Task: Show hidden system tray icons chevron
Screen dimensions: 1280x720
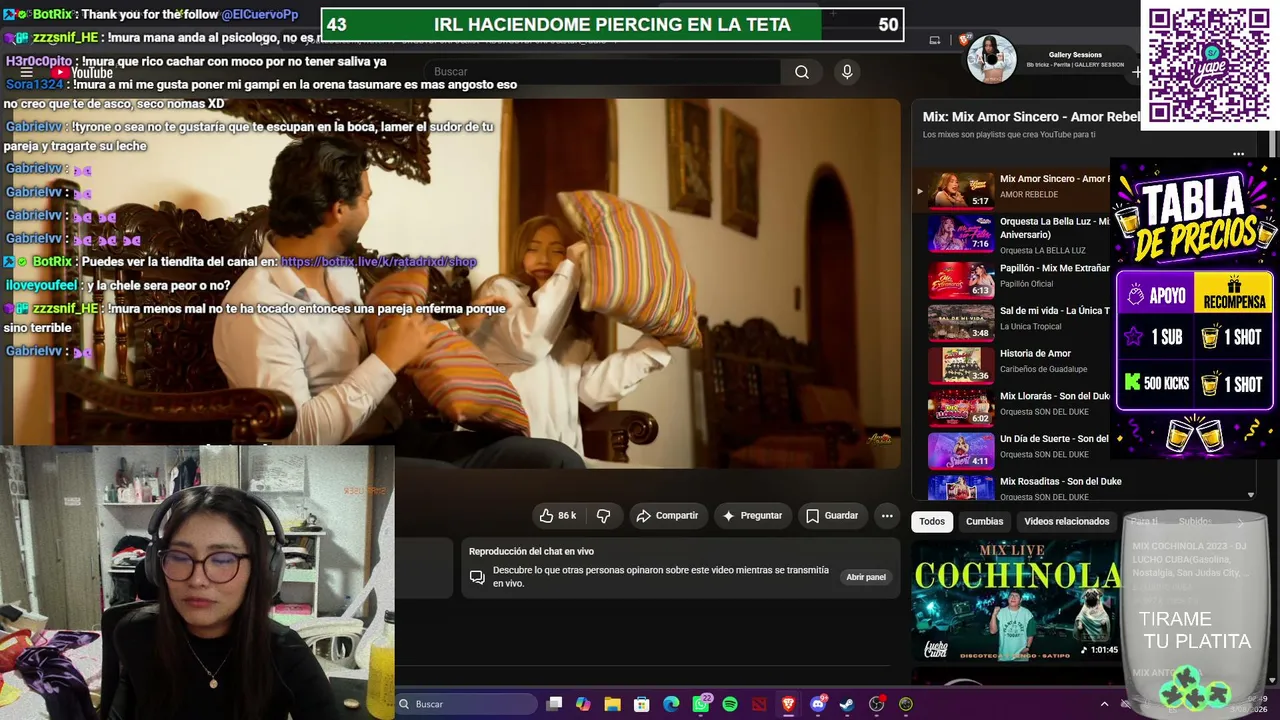Action: [1104, 704]
